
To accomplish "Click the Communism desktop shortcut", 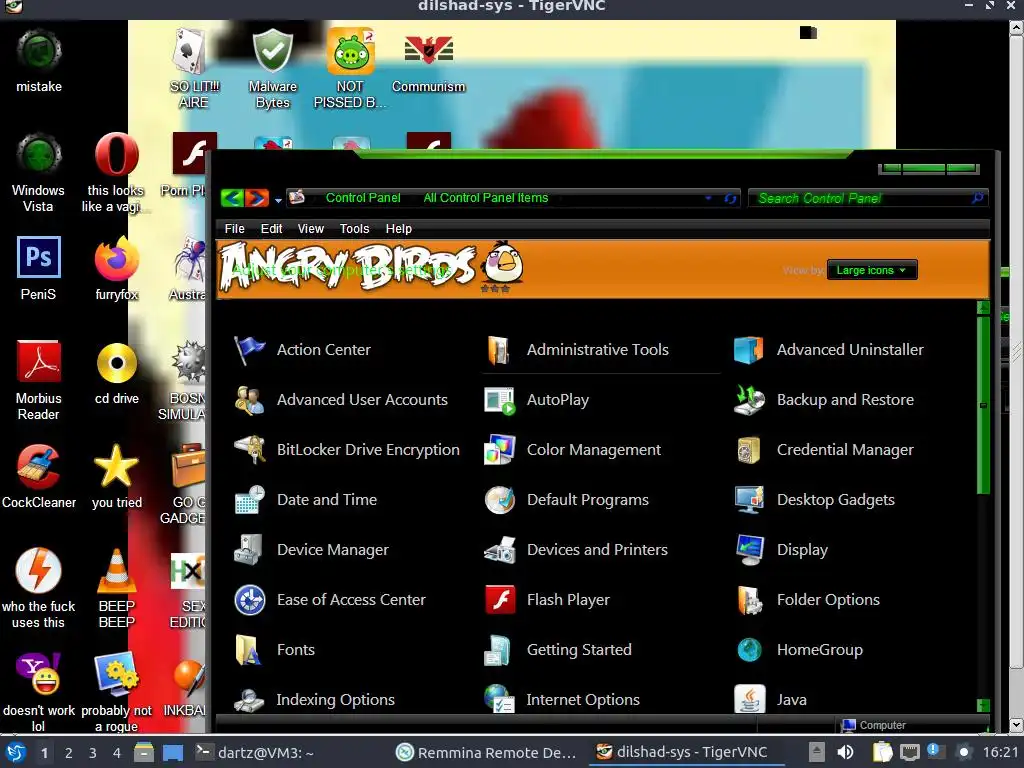I will pos(428,62).
